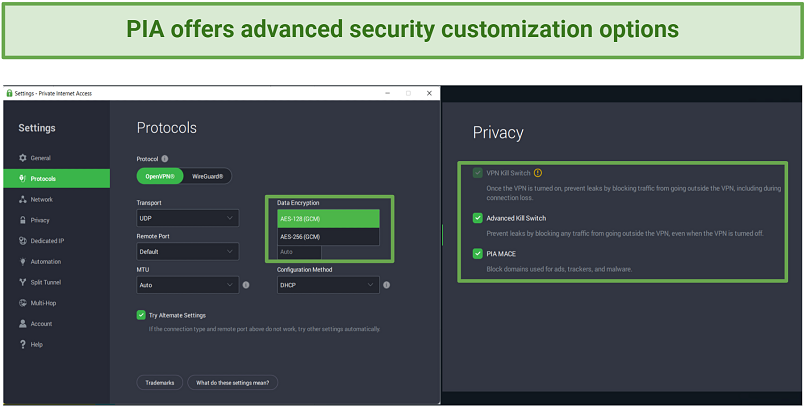Click the Dedicated IP globe icon
This screenshot has height=407, width=806.
(23, 240)
